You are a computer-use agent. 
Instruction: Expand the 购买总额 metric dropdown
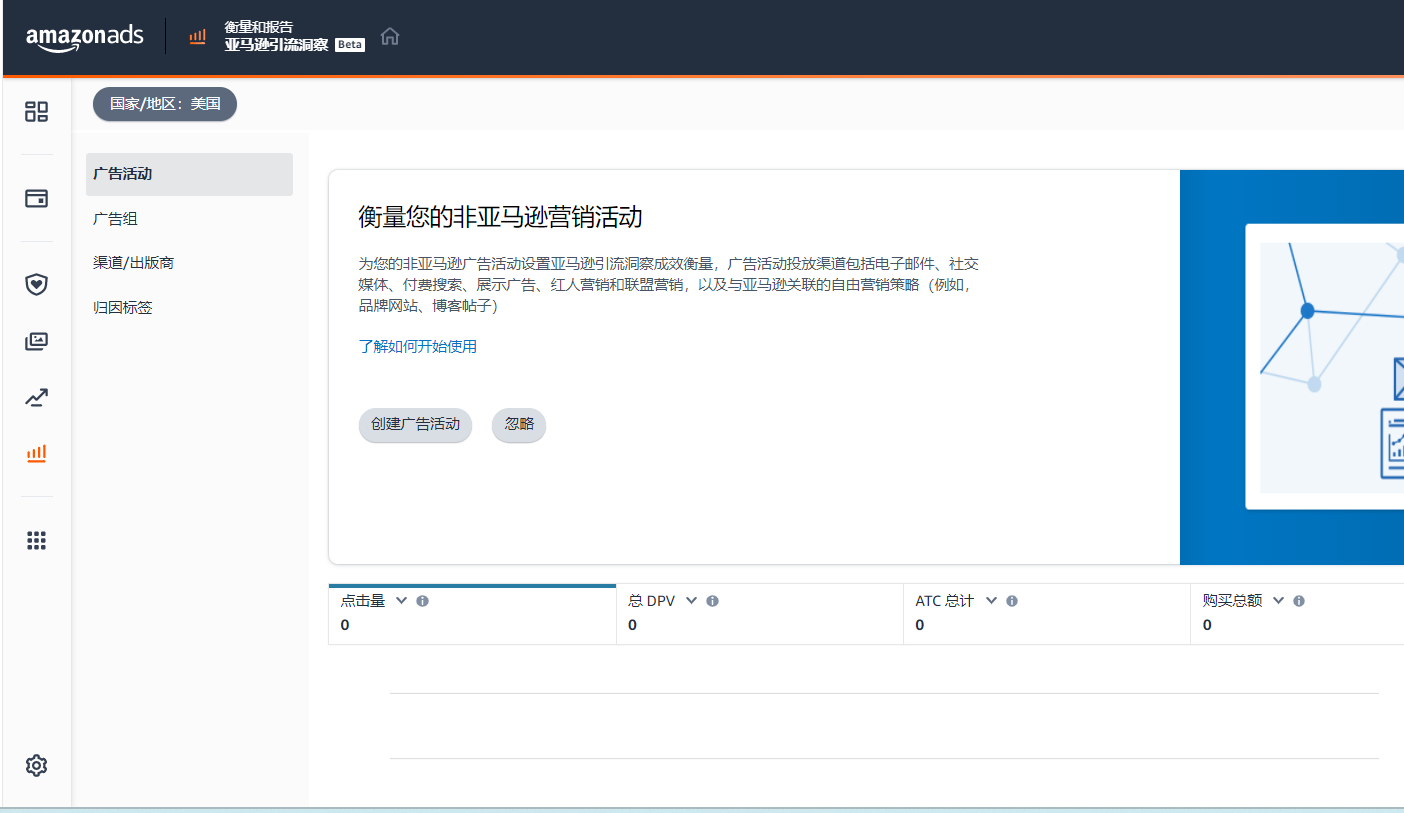[x=1278, y=600]
